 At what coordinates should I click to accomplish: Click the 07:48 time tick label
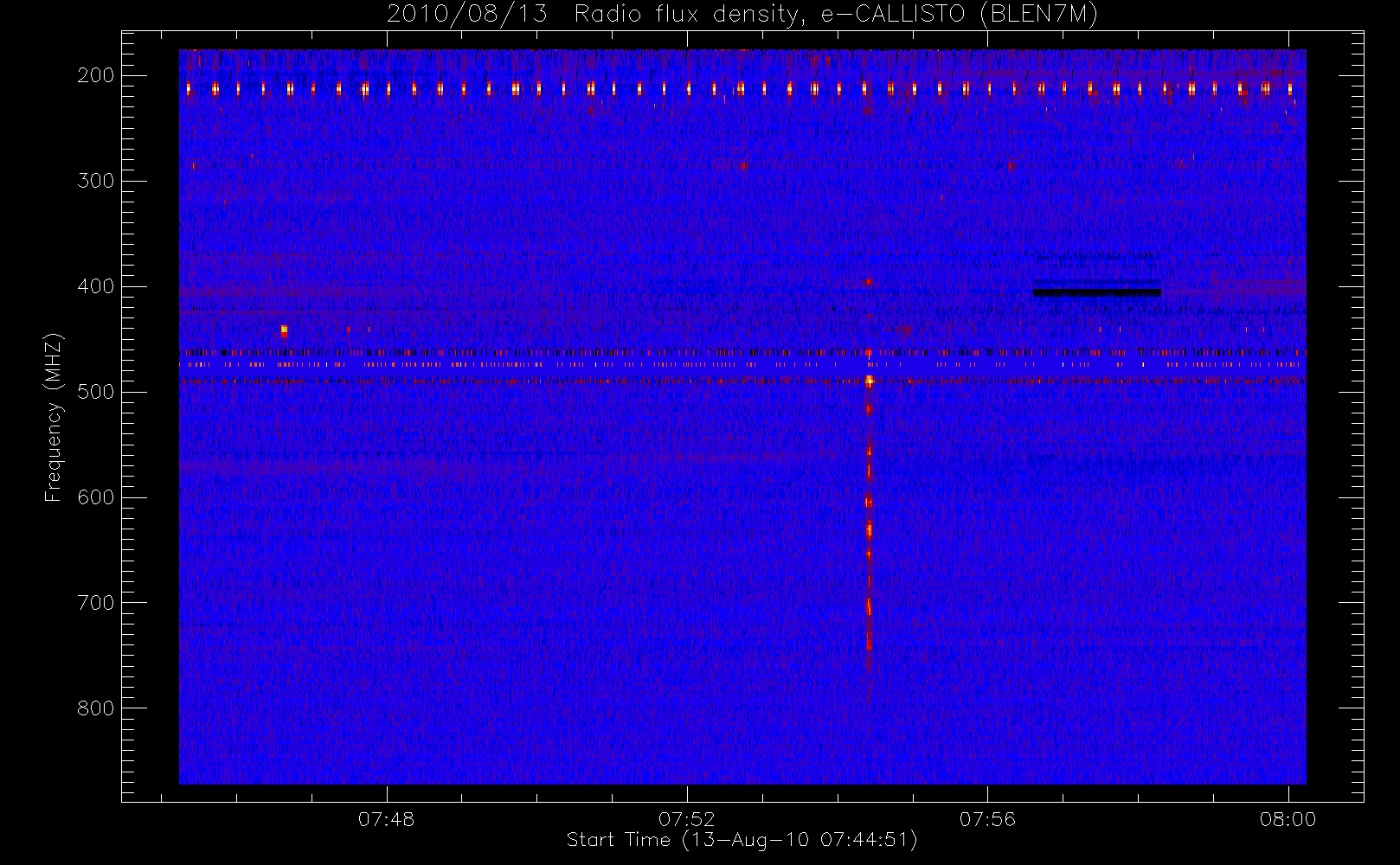[387, 819]
